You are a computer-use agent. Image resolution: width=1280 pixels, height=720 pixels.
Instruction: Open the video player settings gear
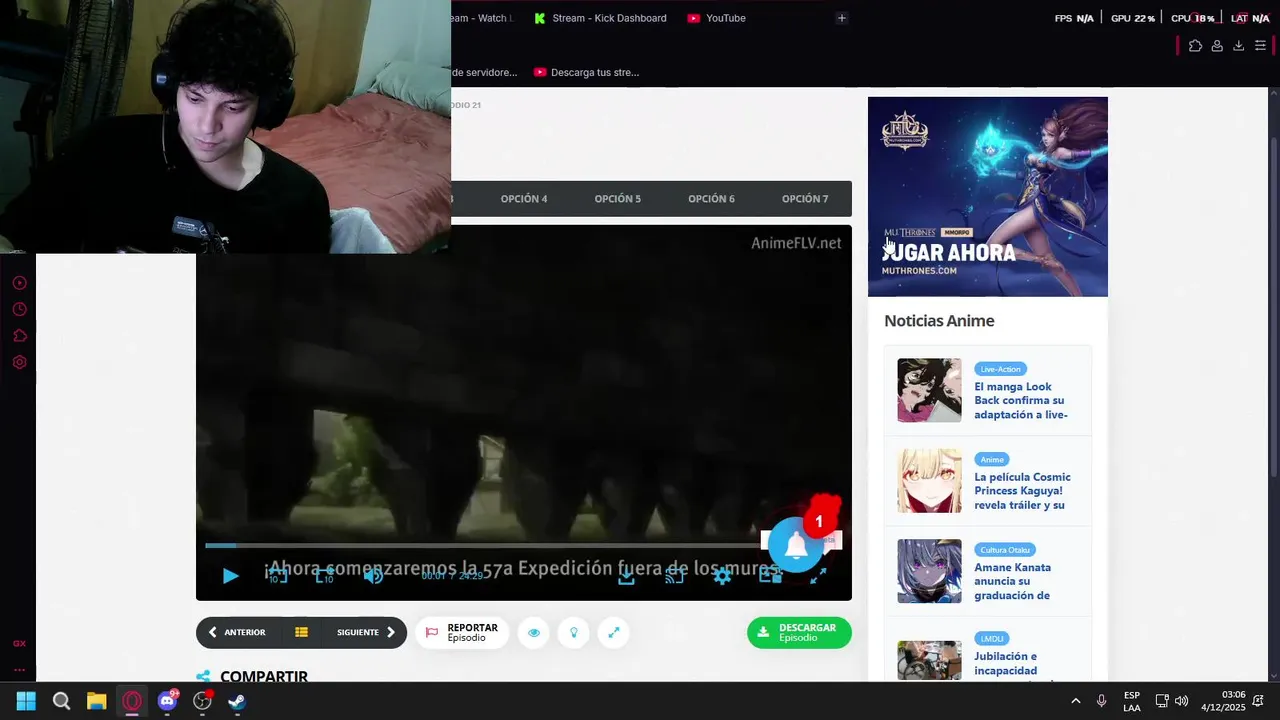point(722,576)
